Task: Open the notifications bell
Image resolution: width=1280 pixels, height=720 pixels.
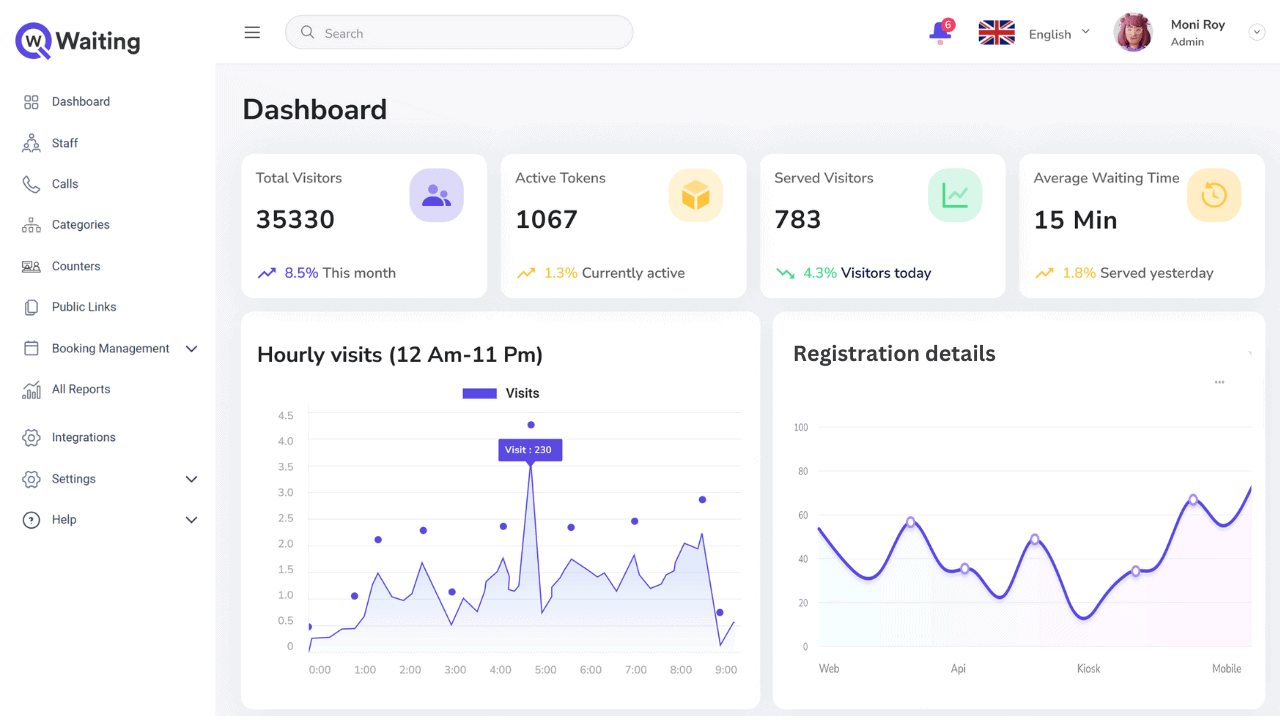Action: pyautogui.click(x=938, y=32)
